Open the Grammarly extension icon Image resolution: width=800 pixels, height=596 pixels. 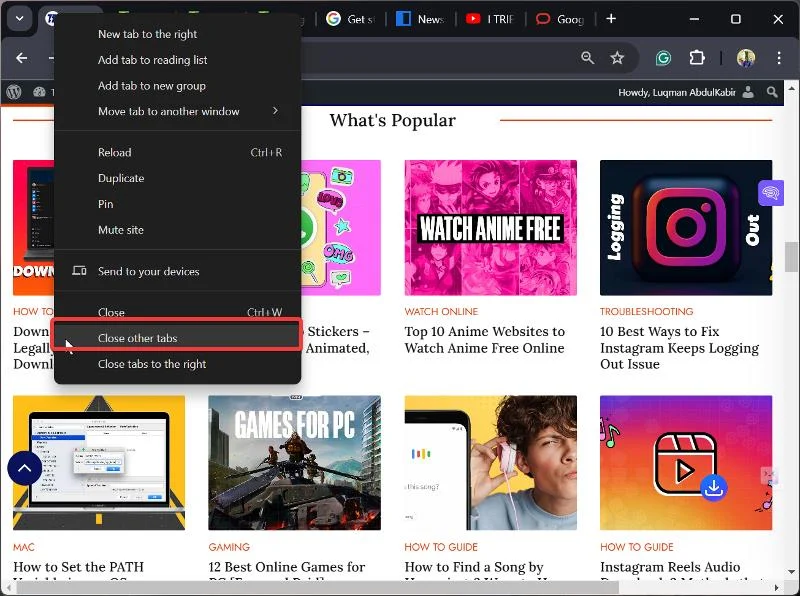click(663, 58)
